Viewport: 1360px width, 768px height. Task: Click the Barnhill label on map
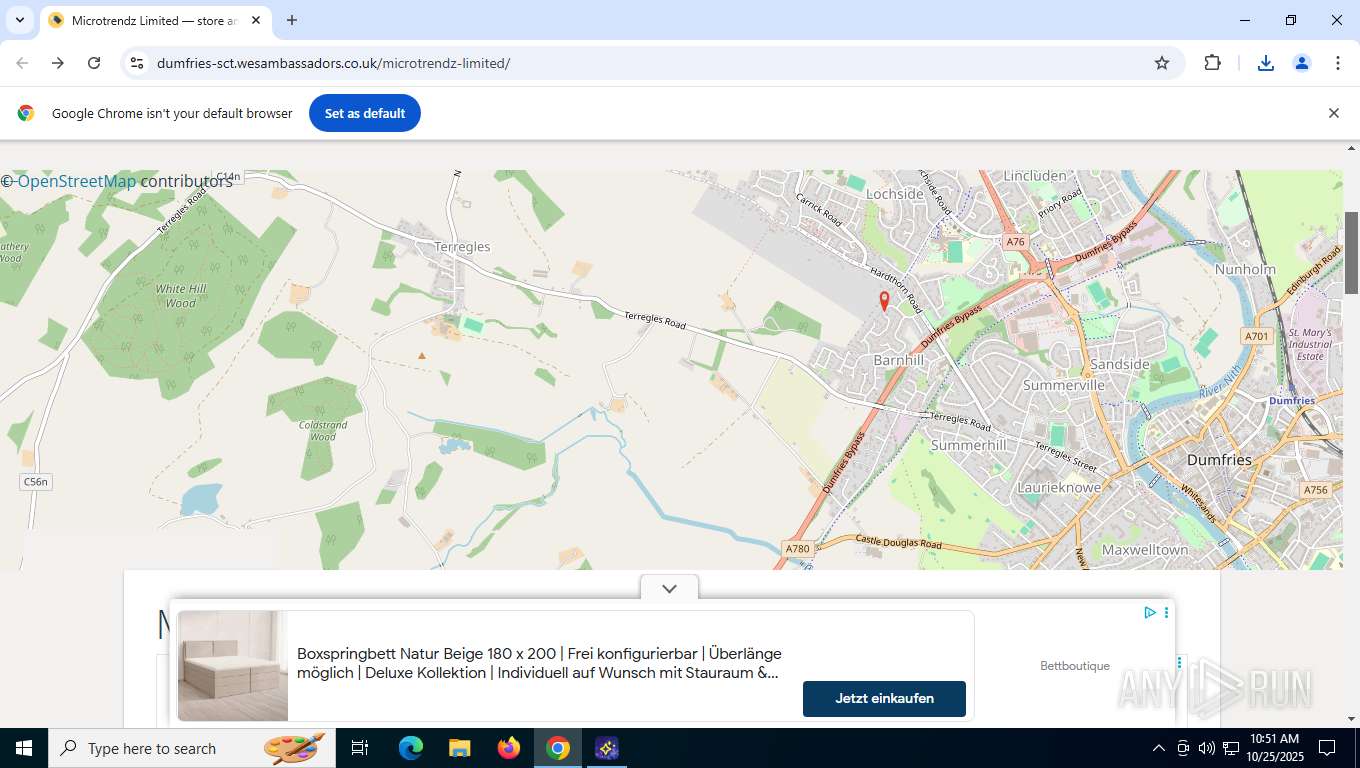pyautogui.click(x=899, y=360)
